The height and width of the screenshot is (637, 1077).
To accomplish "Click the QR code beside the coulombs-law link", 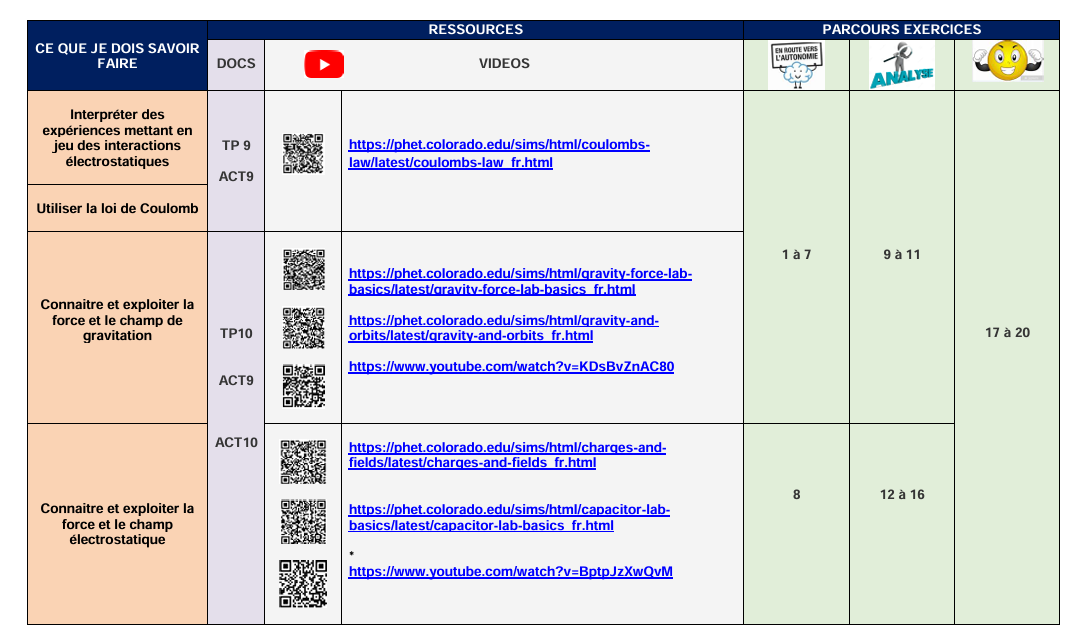I will [303, 154].
